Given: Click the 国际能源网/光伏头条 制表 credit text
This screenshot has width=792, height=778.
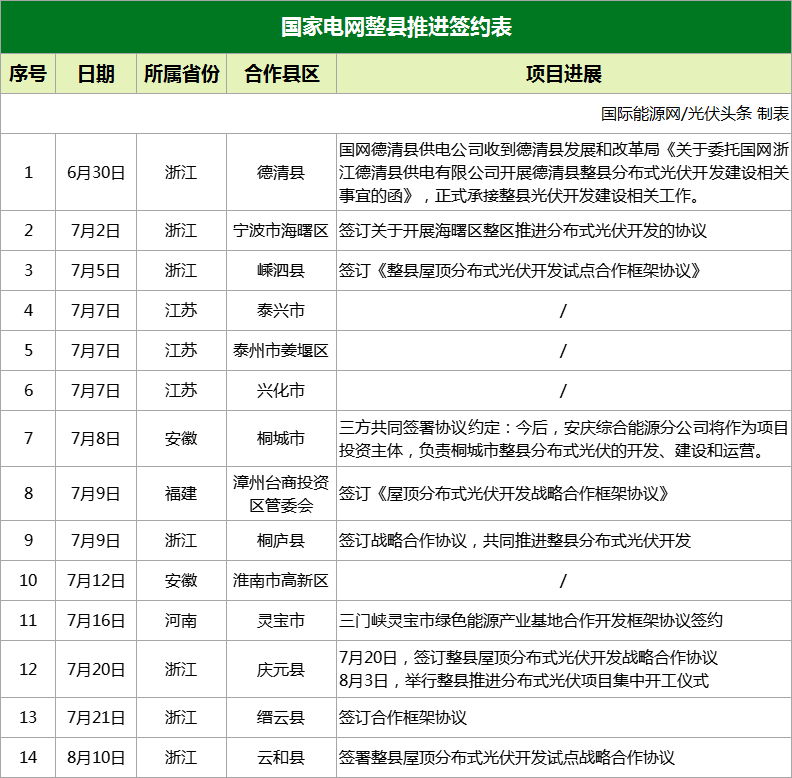Looking at the screenshot, I should coord(695,114).
